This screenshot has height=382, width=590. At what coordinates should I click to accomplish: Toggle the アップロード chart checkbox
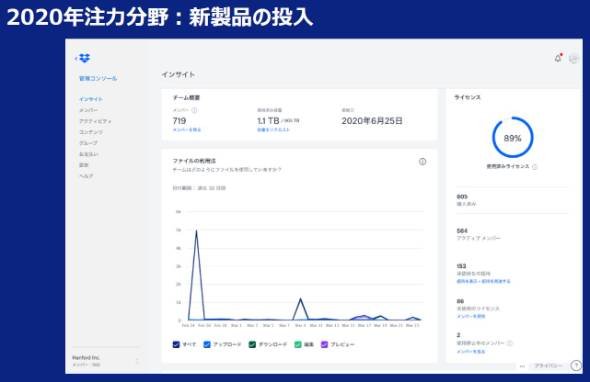207,344
